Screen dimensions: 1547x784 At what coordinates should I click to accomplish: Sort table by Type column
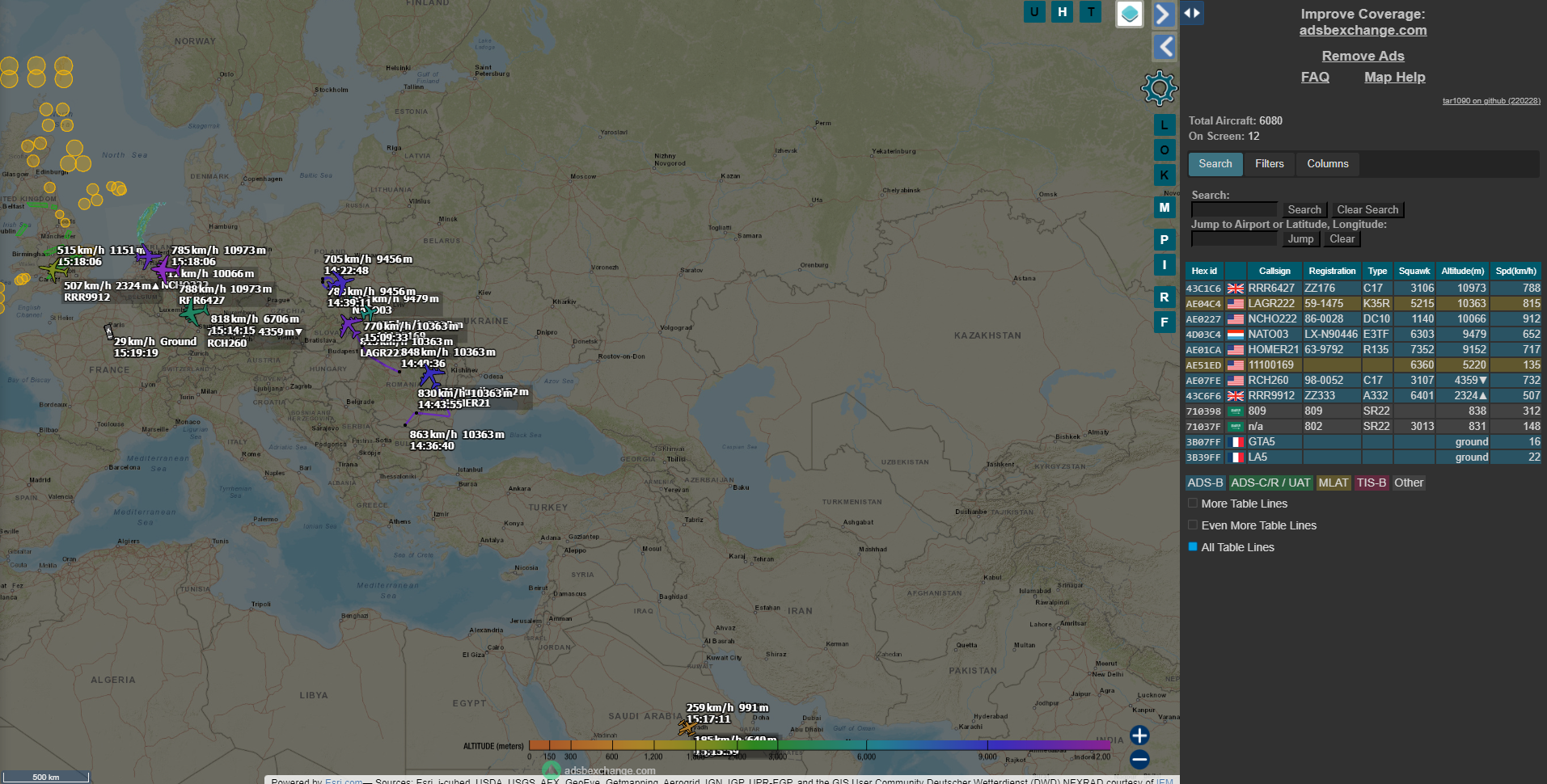pos(1377,271)
